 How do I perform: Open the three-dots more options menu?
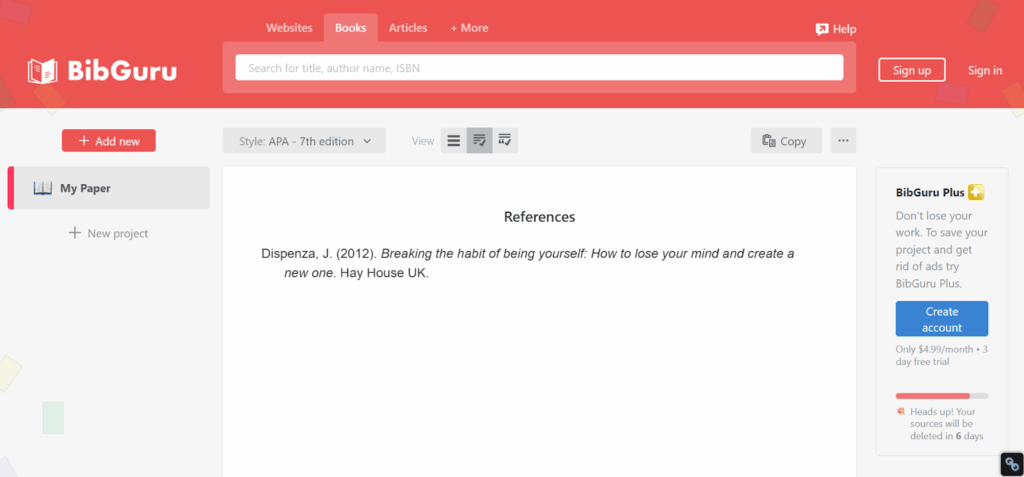[x=843, y=140]
